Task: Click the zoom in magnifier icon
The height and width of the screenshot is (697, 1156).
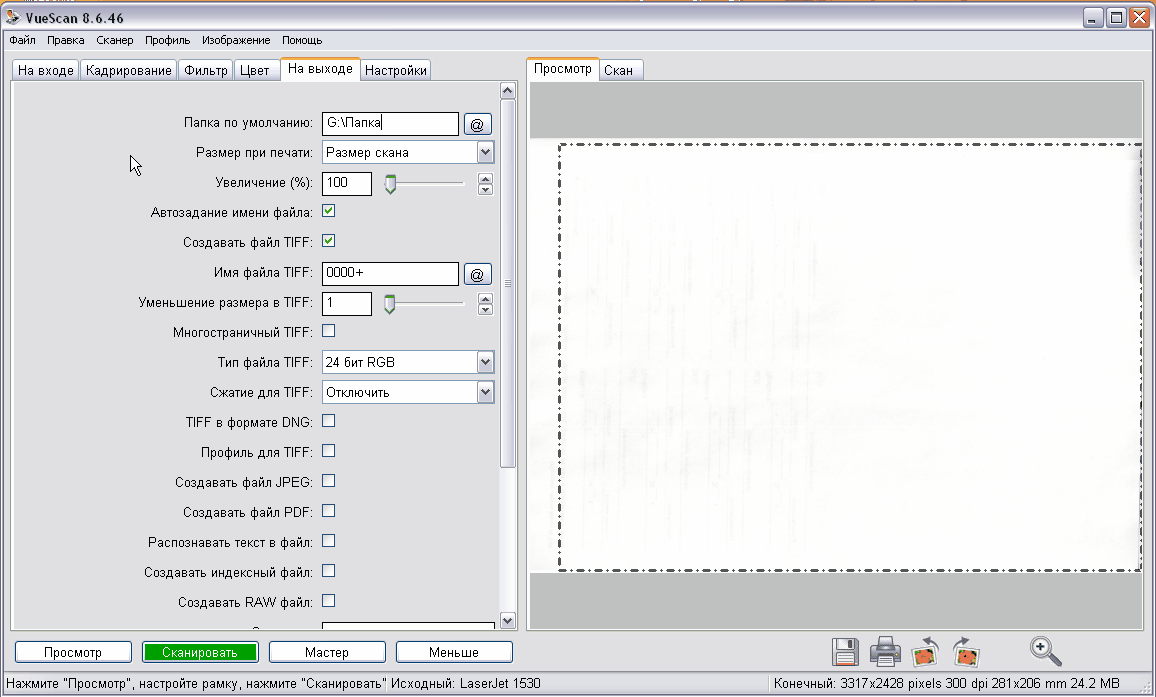Action: tap(1045, 651)
